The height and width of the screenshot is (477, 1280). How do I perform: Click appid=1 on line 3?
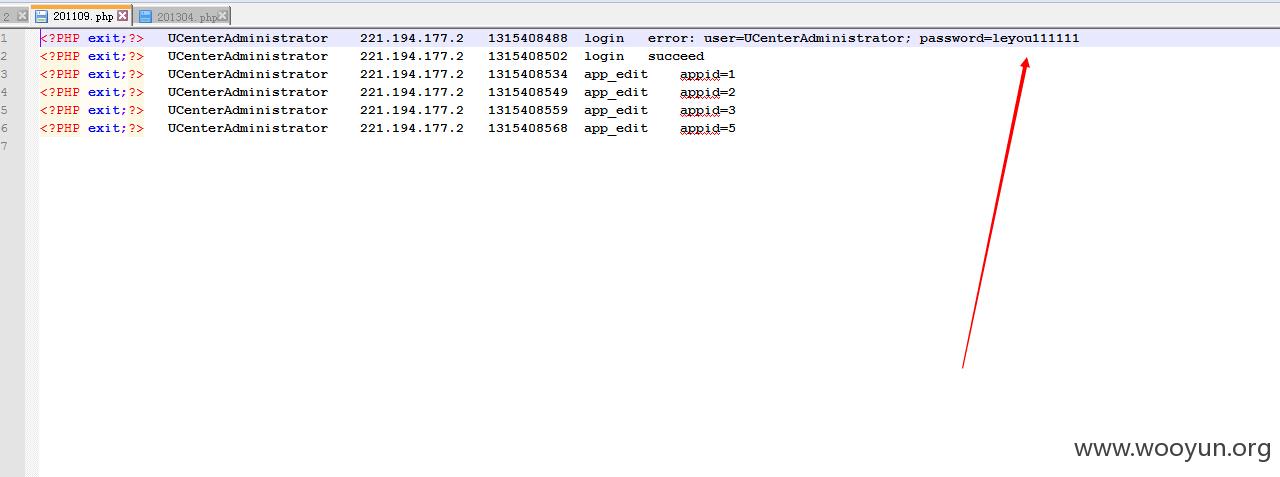(708, 74)
